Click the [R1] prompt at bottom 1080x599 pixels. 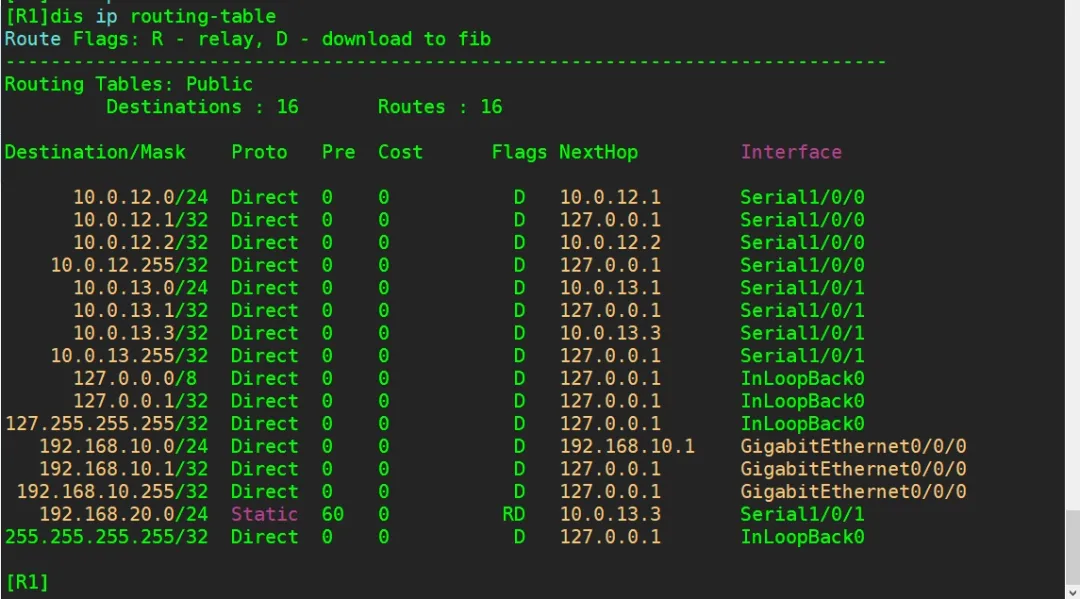coord(27,582)
